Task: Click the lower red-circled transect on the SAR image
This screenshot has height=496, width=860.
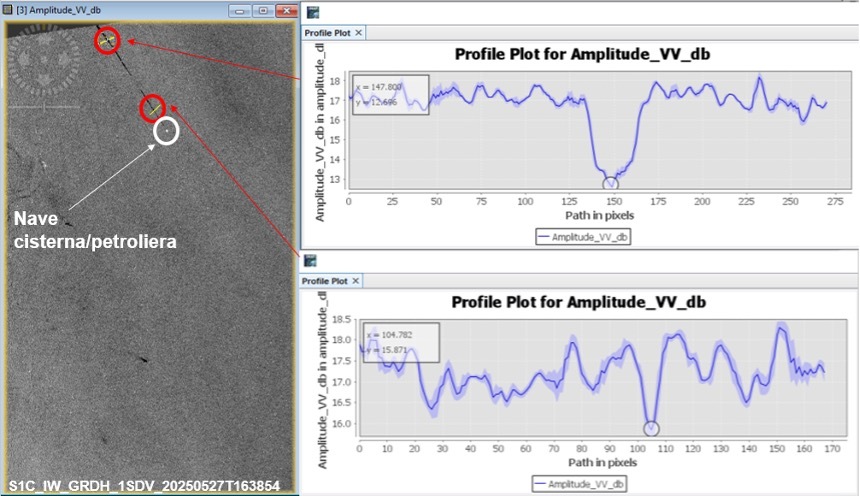Action: coord(152,106)
